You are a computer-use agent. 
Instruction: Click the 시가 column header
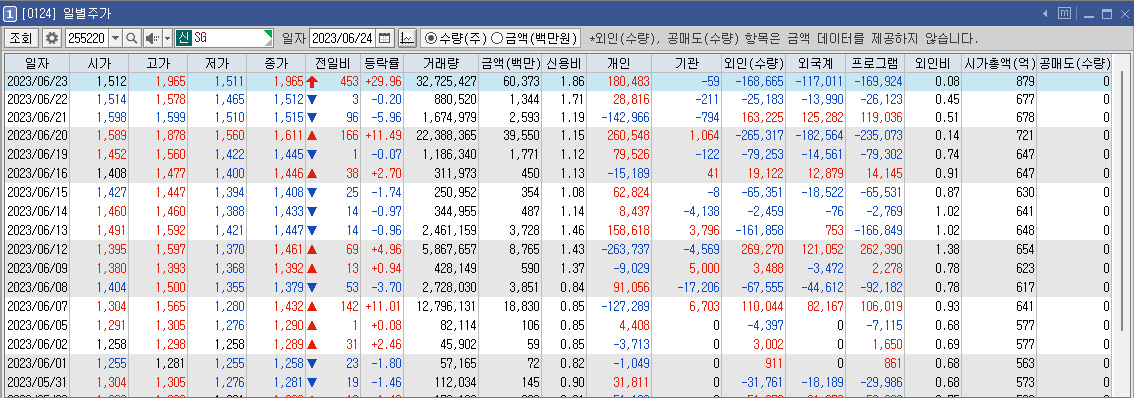click(100, 63)
